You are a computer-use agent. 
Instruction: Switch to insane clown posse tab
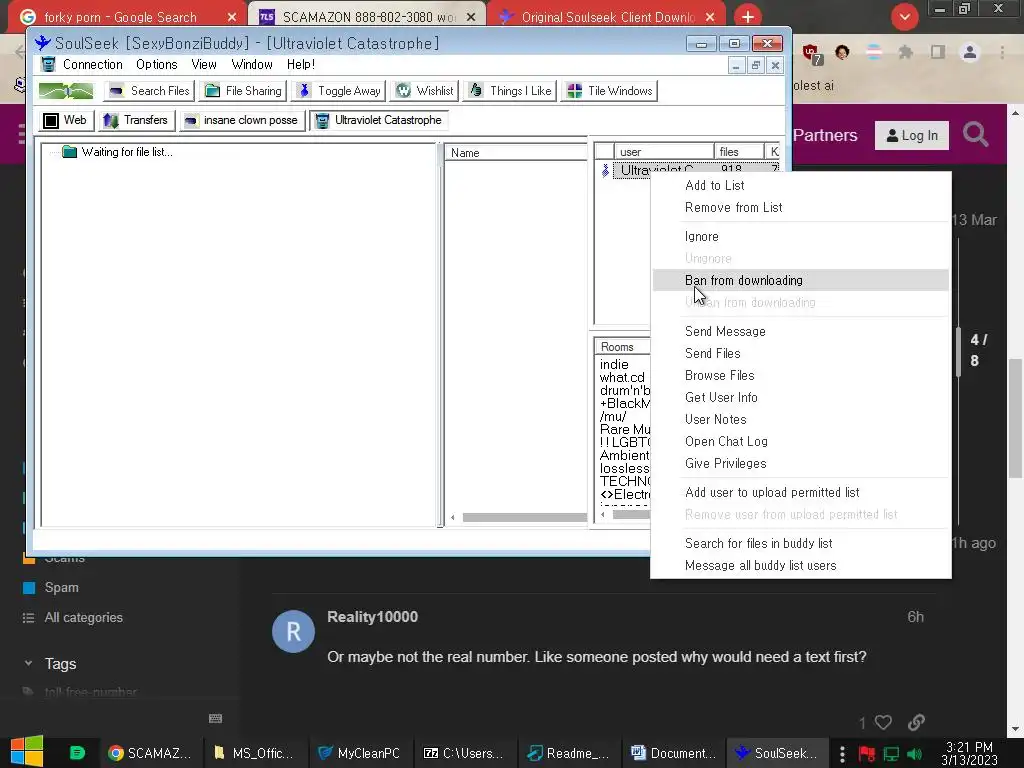pyautogui.click(x=242, y=120)
